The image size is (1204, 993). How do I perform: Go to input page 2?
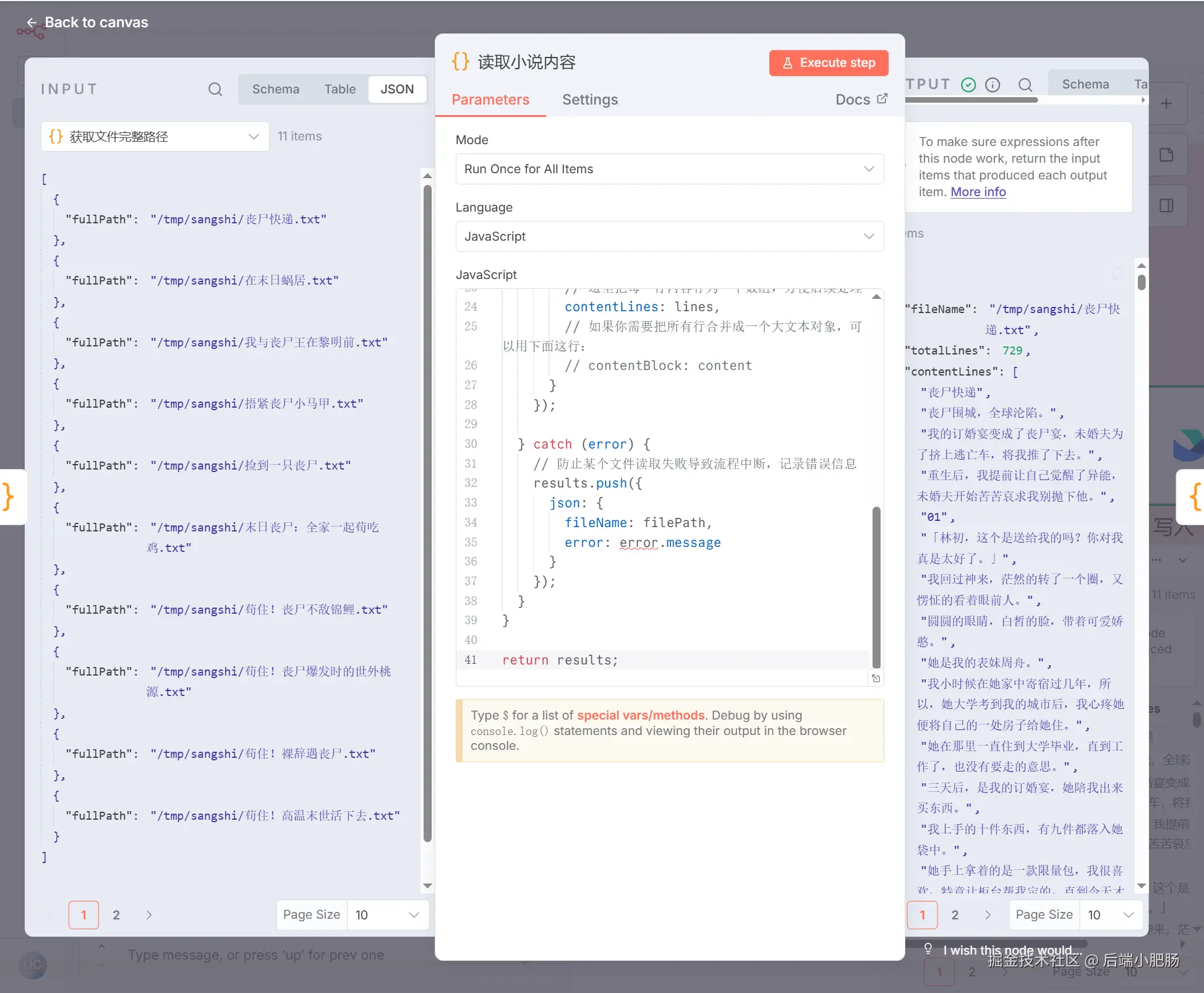[x=116, y=914]
